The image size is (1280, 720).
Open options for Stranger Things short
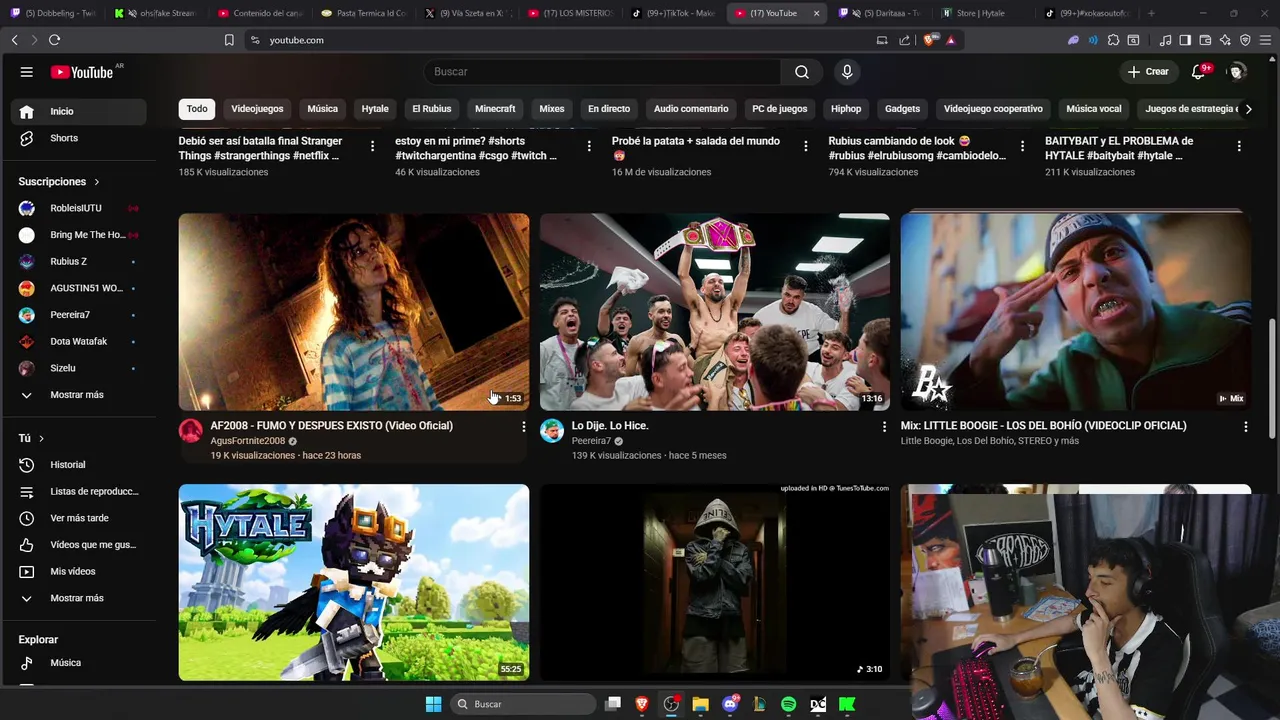coord(372,146)
